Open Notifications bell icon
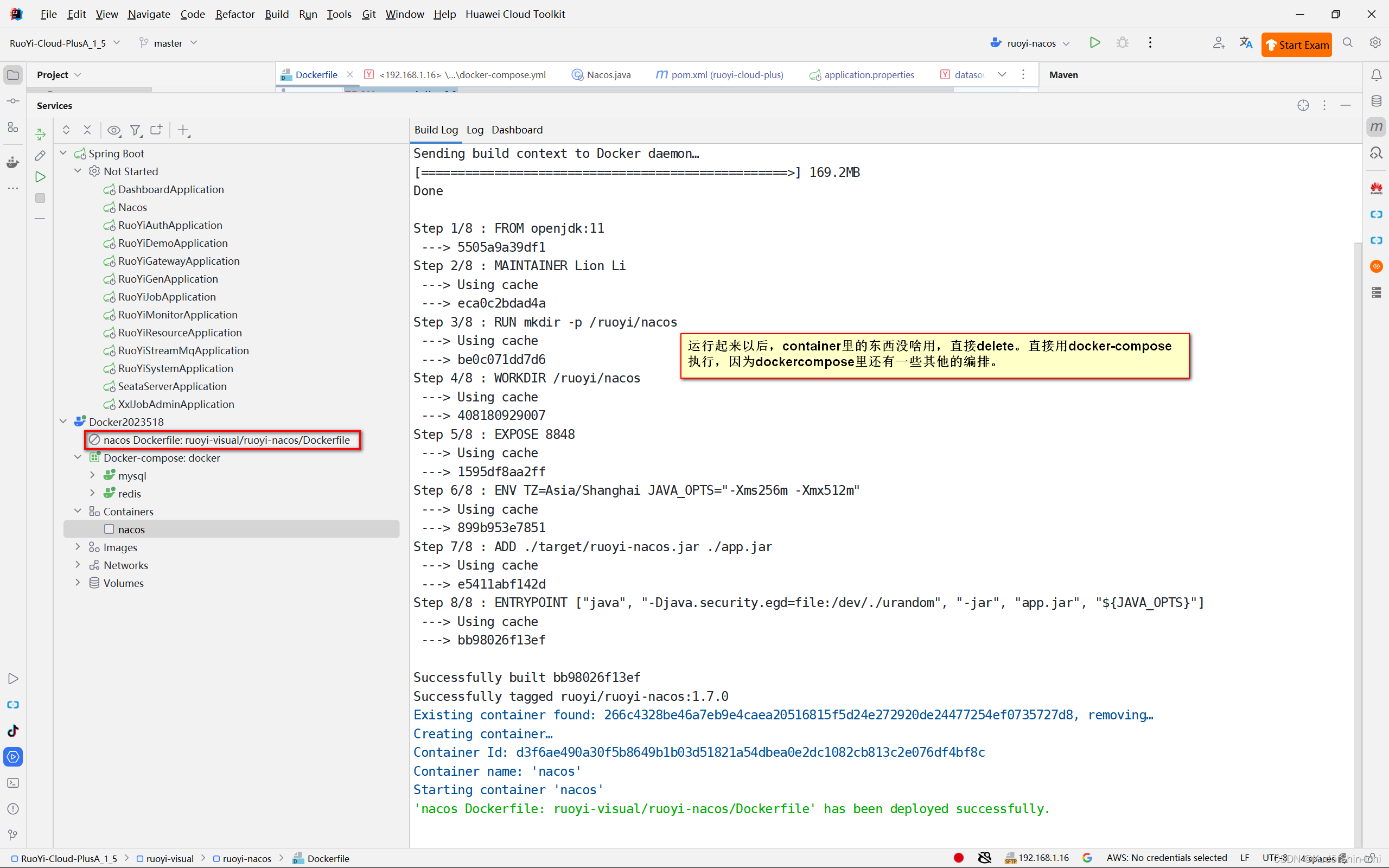This screenshot has height=868, width=1389. pyautogui.click(x=1376, y=75)
